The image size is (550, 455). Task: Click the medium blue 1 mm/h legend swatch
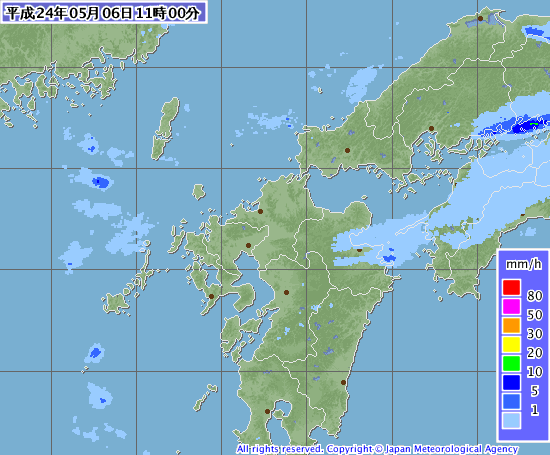(x=511, y=401)
